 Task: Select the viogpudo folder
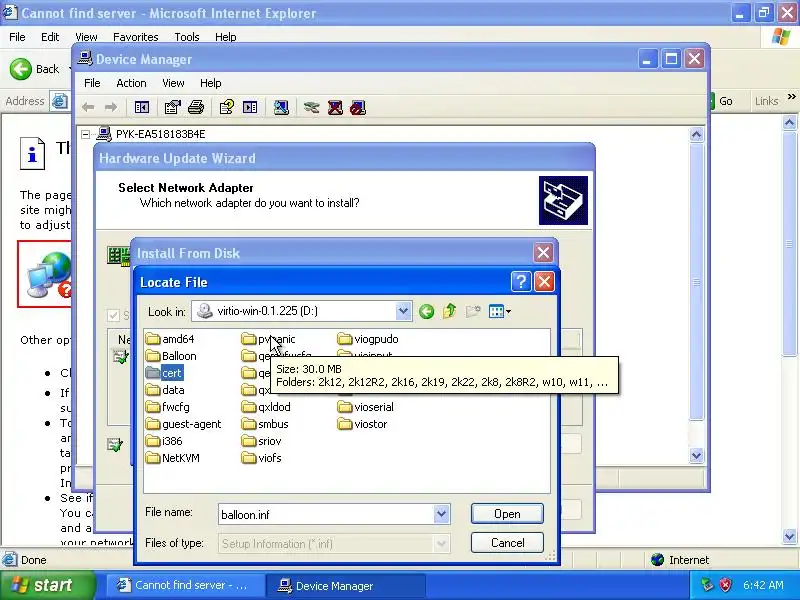pos(368,339)
